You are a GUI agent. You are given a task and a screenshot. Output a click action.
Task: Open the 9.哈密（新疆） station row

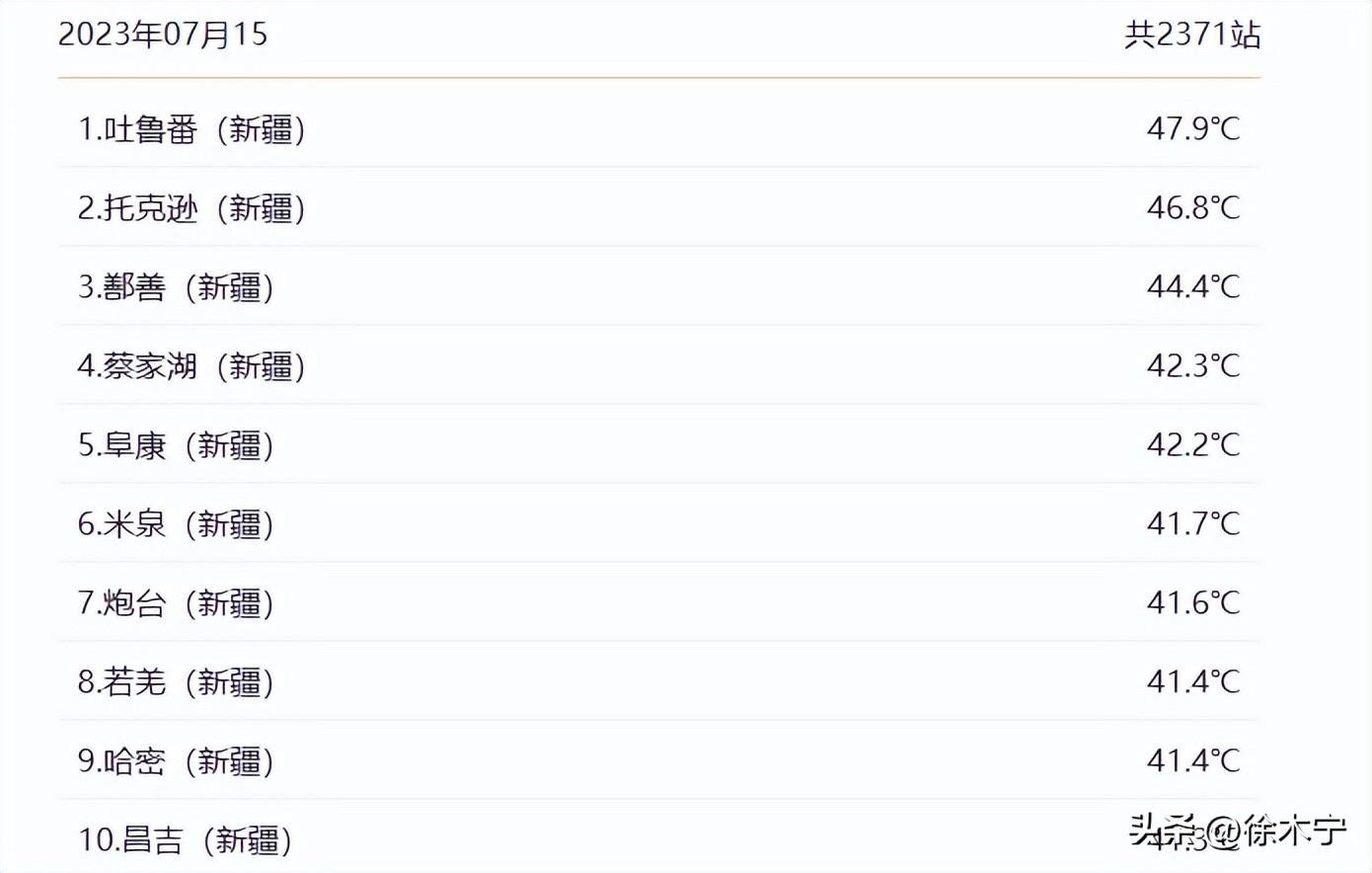tap(176, 761)
